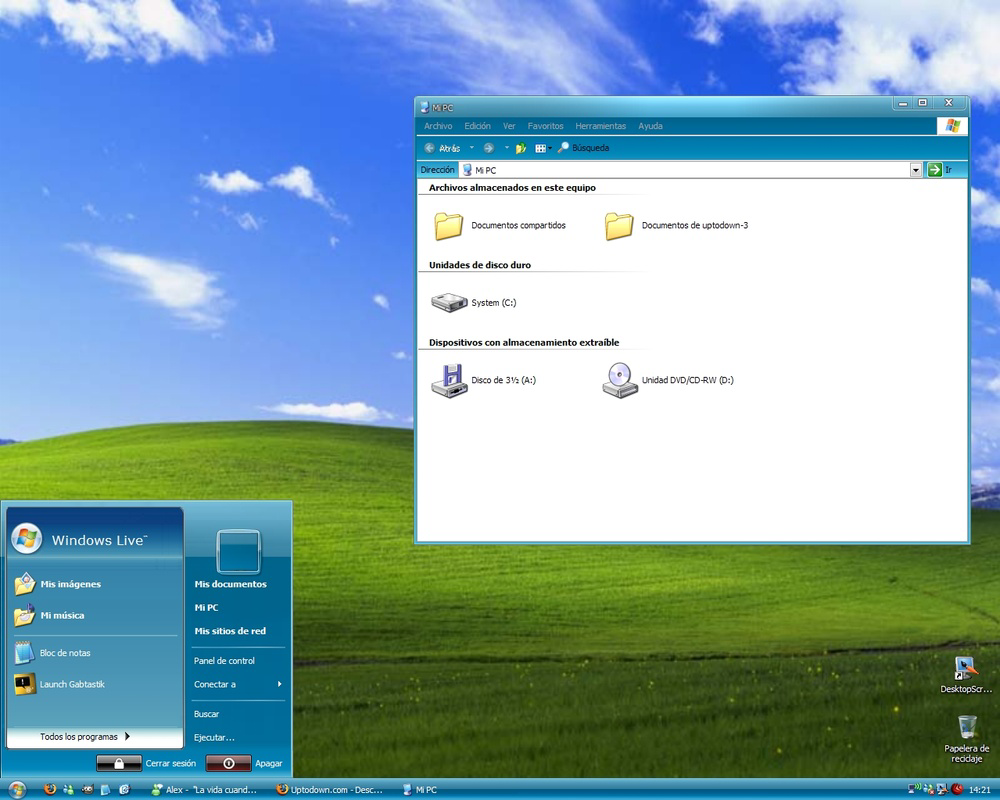Click the fifth quick launch icon
This screenshot has width=1000, height=800.
point(124,789)
